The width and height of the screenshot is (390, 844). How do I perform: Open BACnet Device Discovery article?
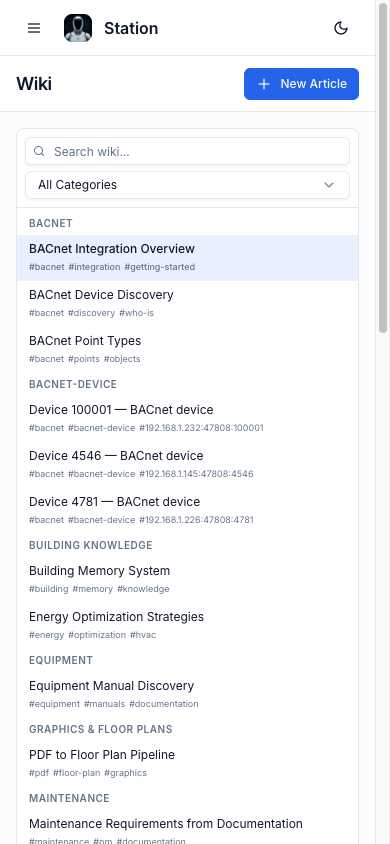(187, 304)
